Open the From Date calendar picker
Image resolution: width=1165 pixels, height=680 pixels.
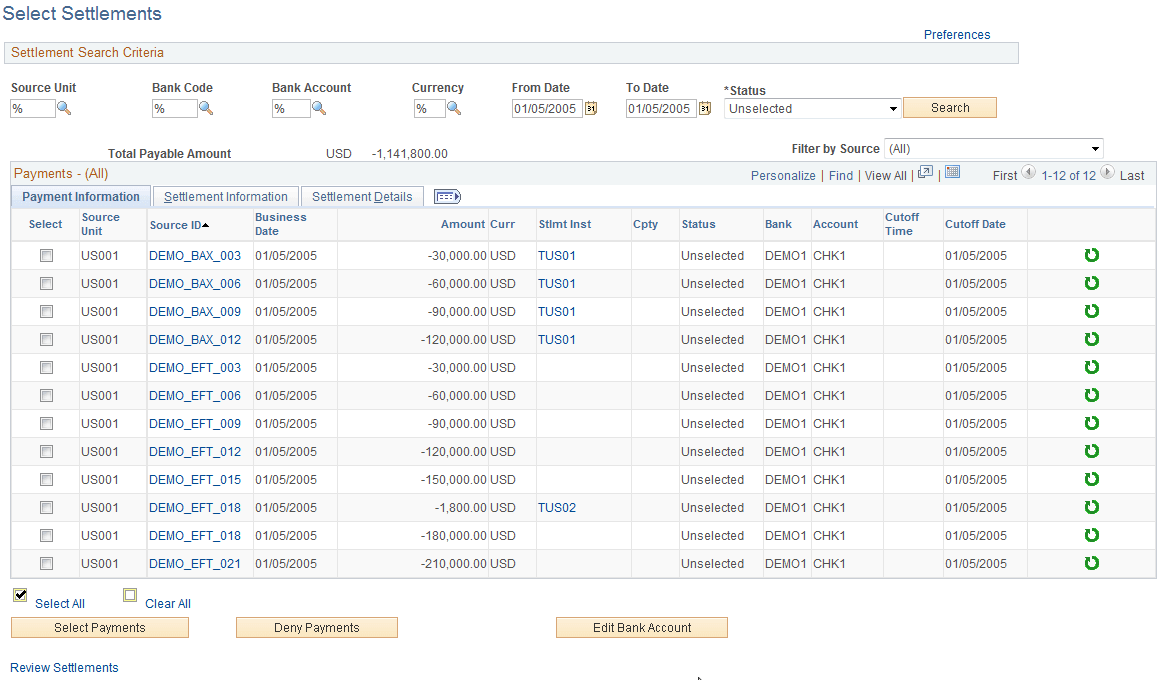click(590, 108)
